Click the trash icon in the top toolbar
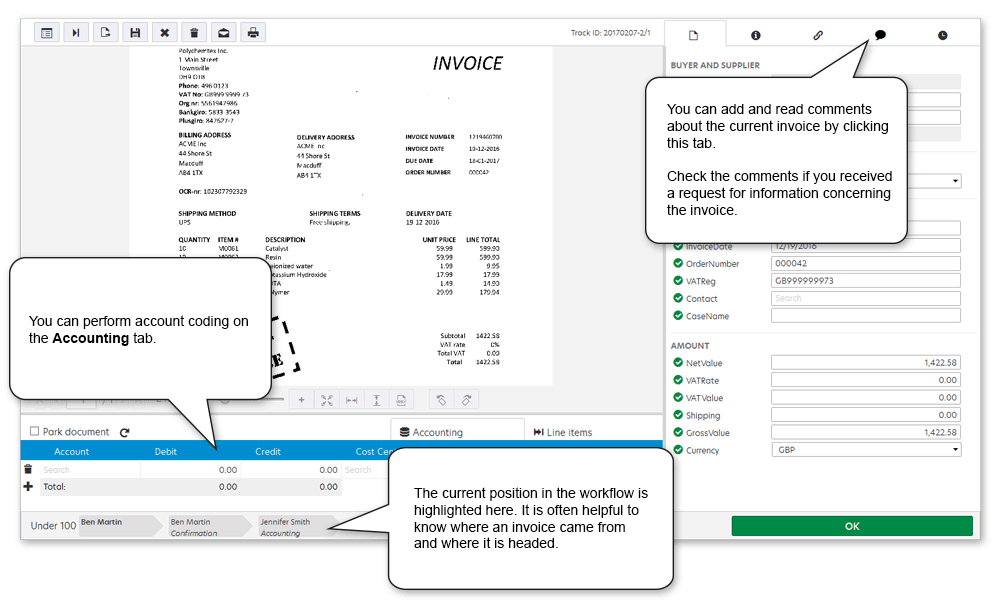1000x606 pixels. (x=194, y=33)
